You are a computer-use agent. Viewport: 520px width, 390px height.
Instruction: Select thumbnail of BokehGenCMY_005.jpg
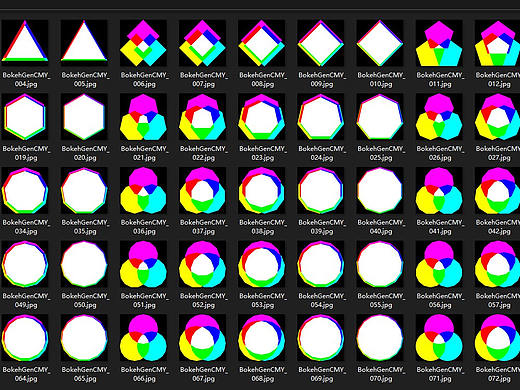tap(84, 43)
